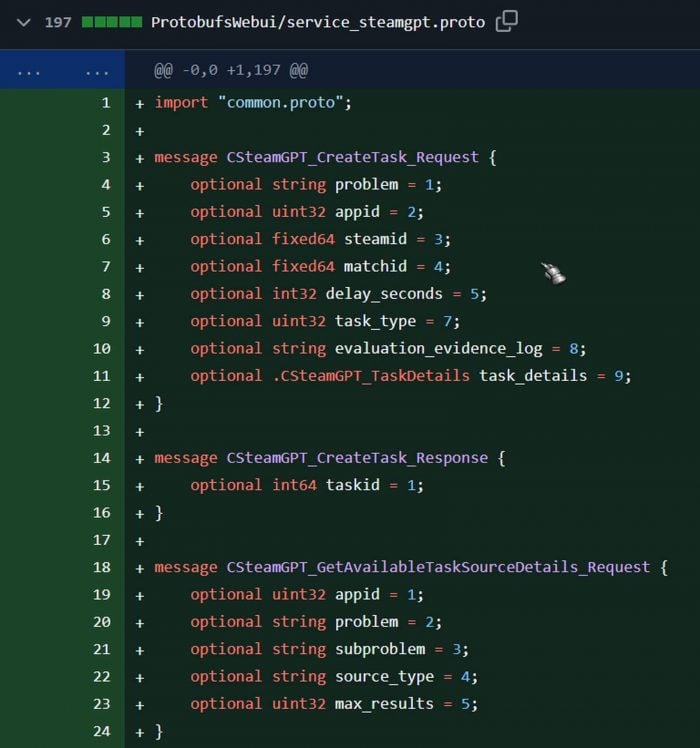Click the second ellipsis in hunk header
The height and width of the screenshot is (748, 700).
pyautogui.click(x=97, y=71)
